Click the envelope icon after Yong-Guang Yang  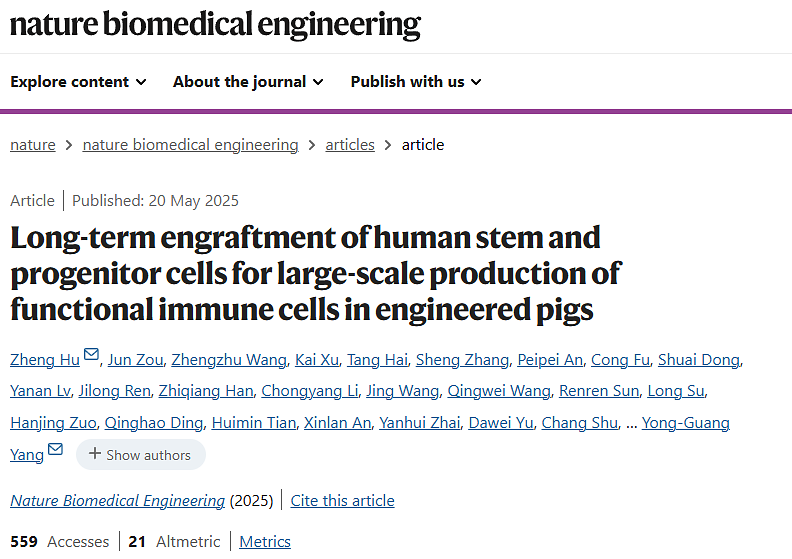coord(55,449)
